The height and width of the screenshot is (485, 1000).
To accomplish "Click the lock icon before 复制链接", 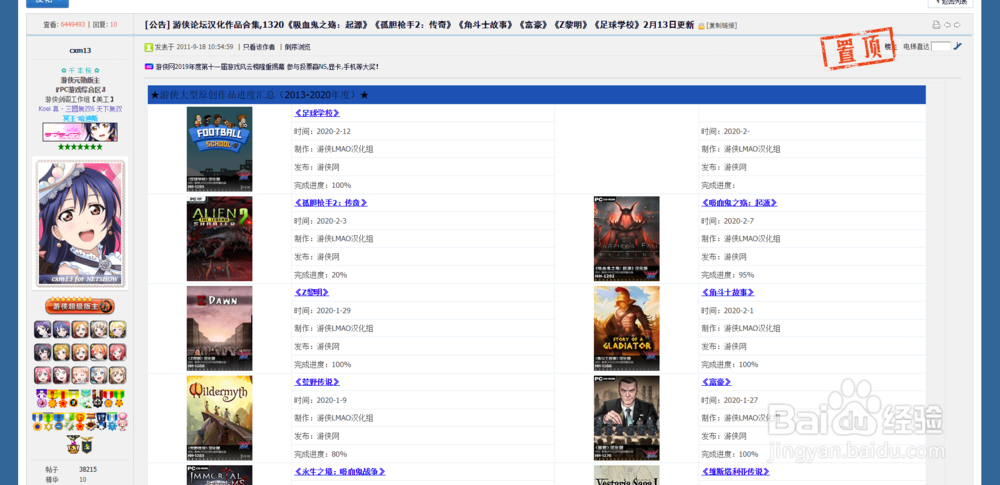I will pos(701,26).
